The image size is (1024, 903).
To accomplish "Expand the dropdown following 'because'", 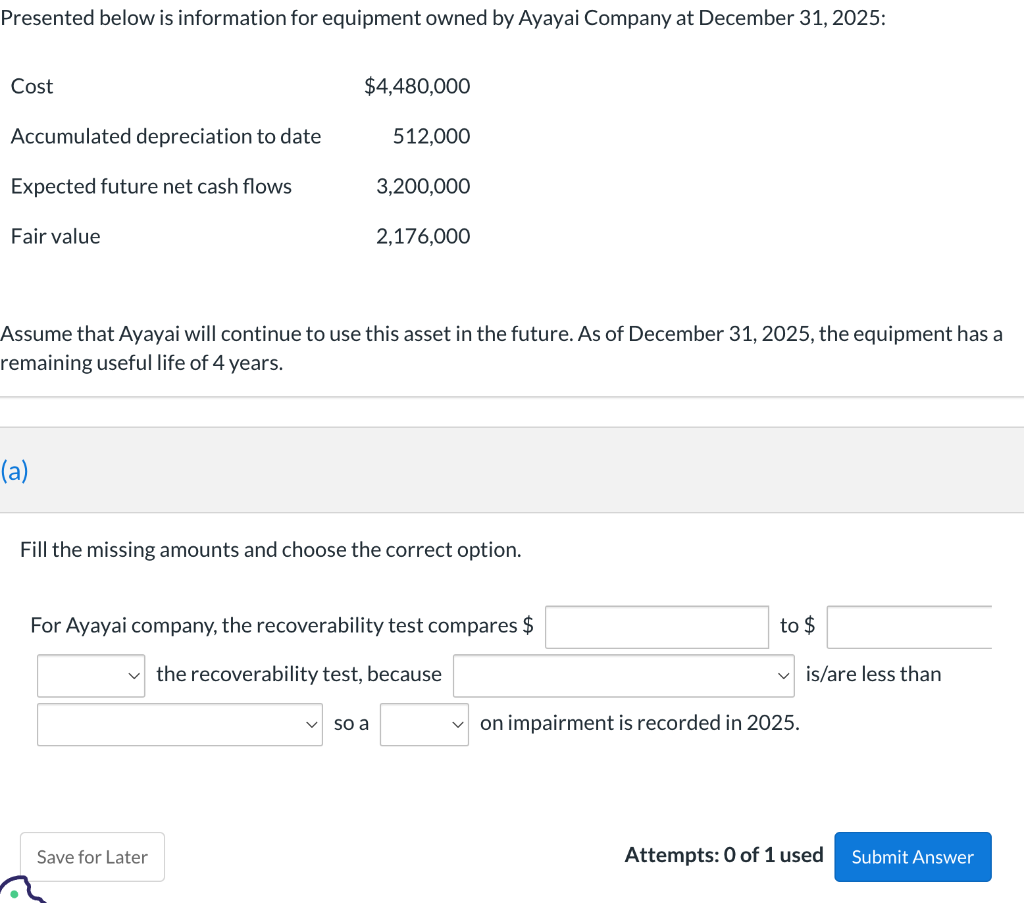I will (624, 675).
